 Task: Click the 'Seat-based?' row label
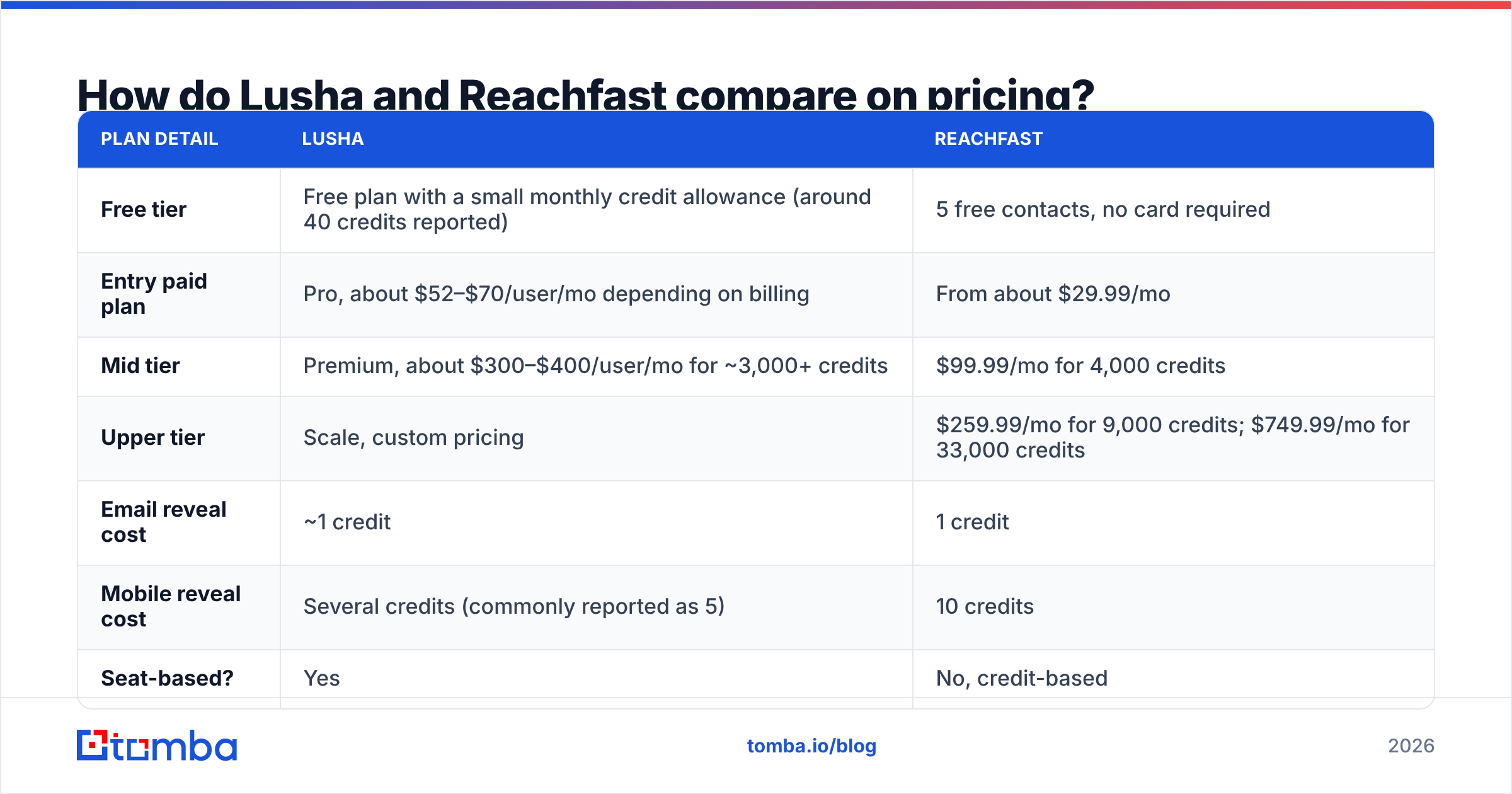pyautogui.click(x=167, y=678)
